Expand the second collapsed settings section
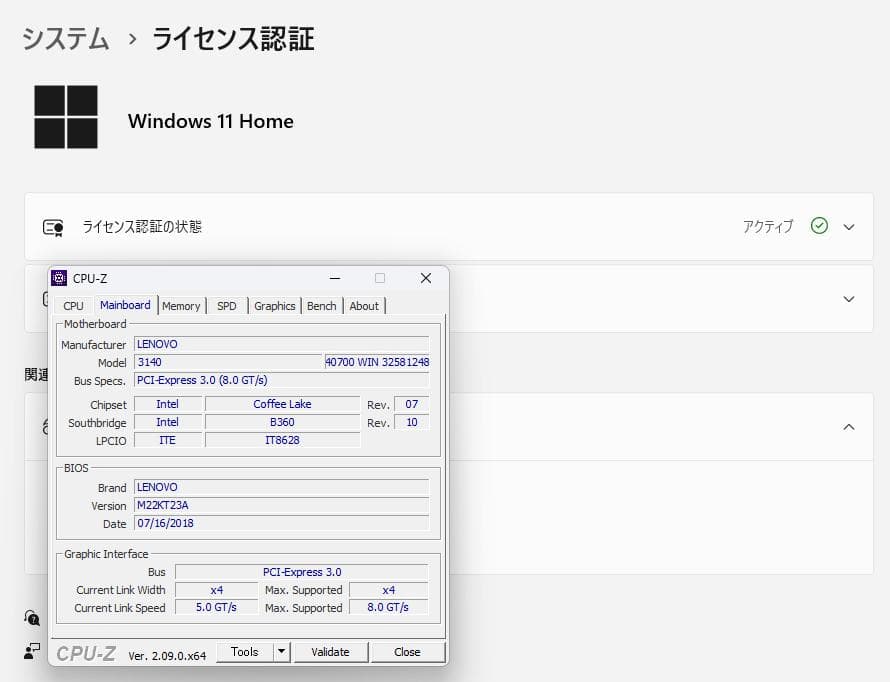The height and width of the screenshot is (682, 890). [848, 299]
